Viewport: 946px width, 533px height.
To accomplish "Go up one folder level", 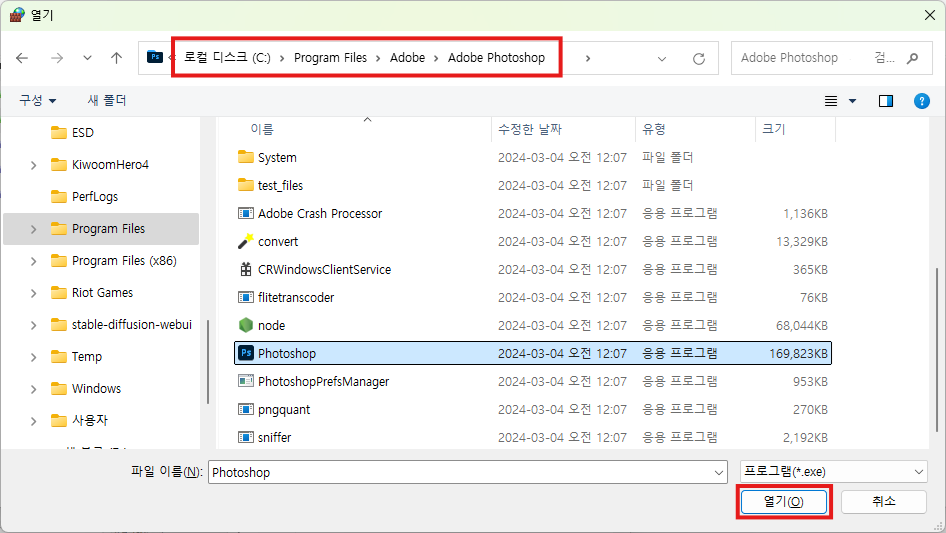I will [x=116, y=58].
